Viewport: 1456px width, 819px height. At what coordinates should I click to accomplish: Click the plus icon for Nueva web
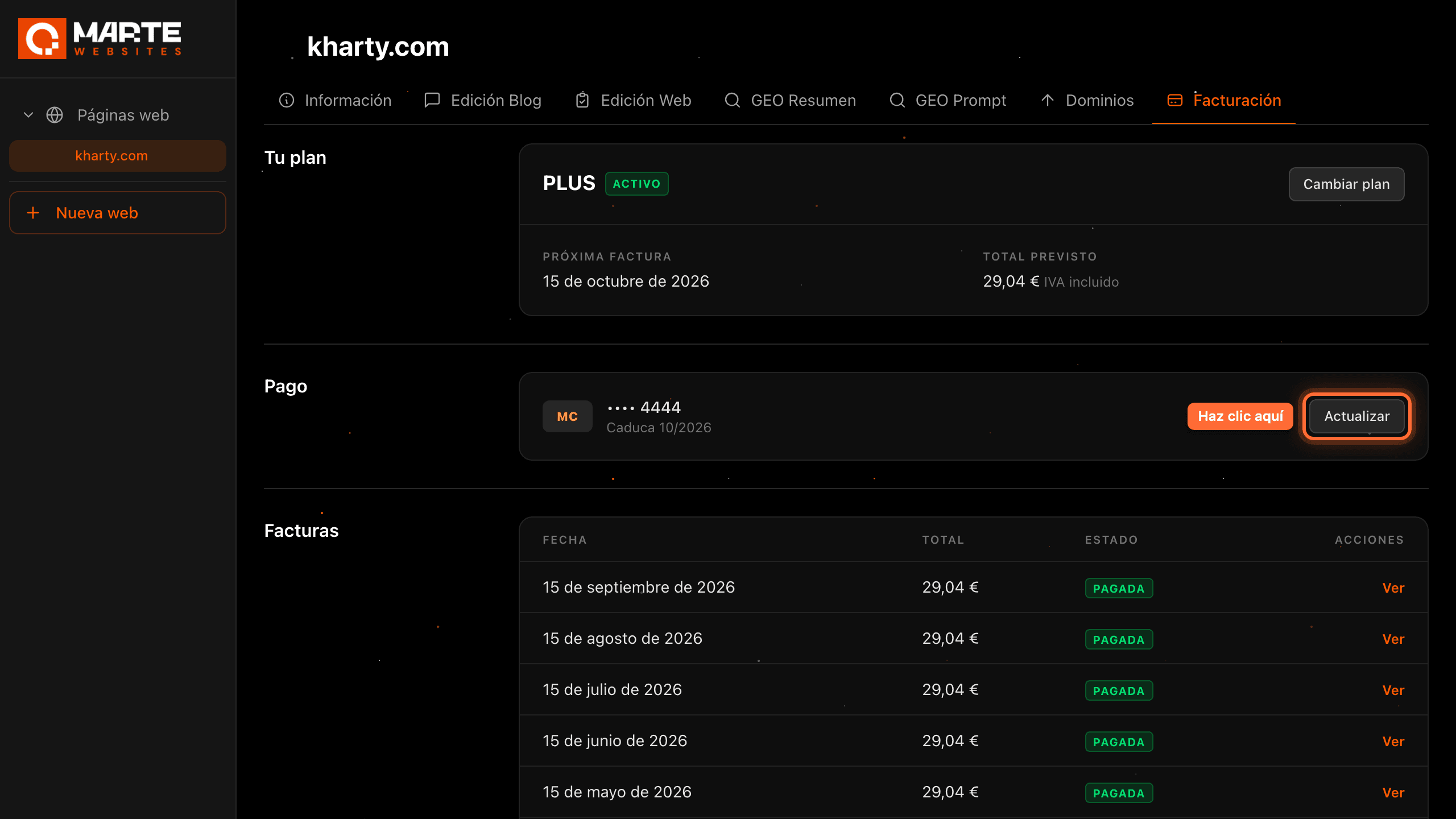pyautogui.click(x=33, y=213)
